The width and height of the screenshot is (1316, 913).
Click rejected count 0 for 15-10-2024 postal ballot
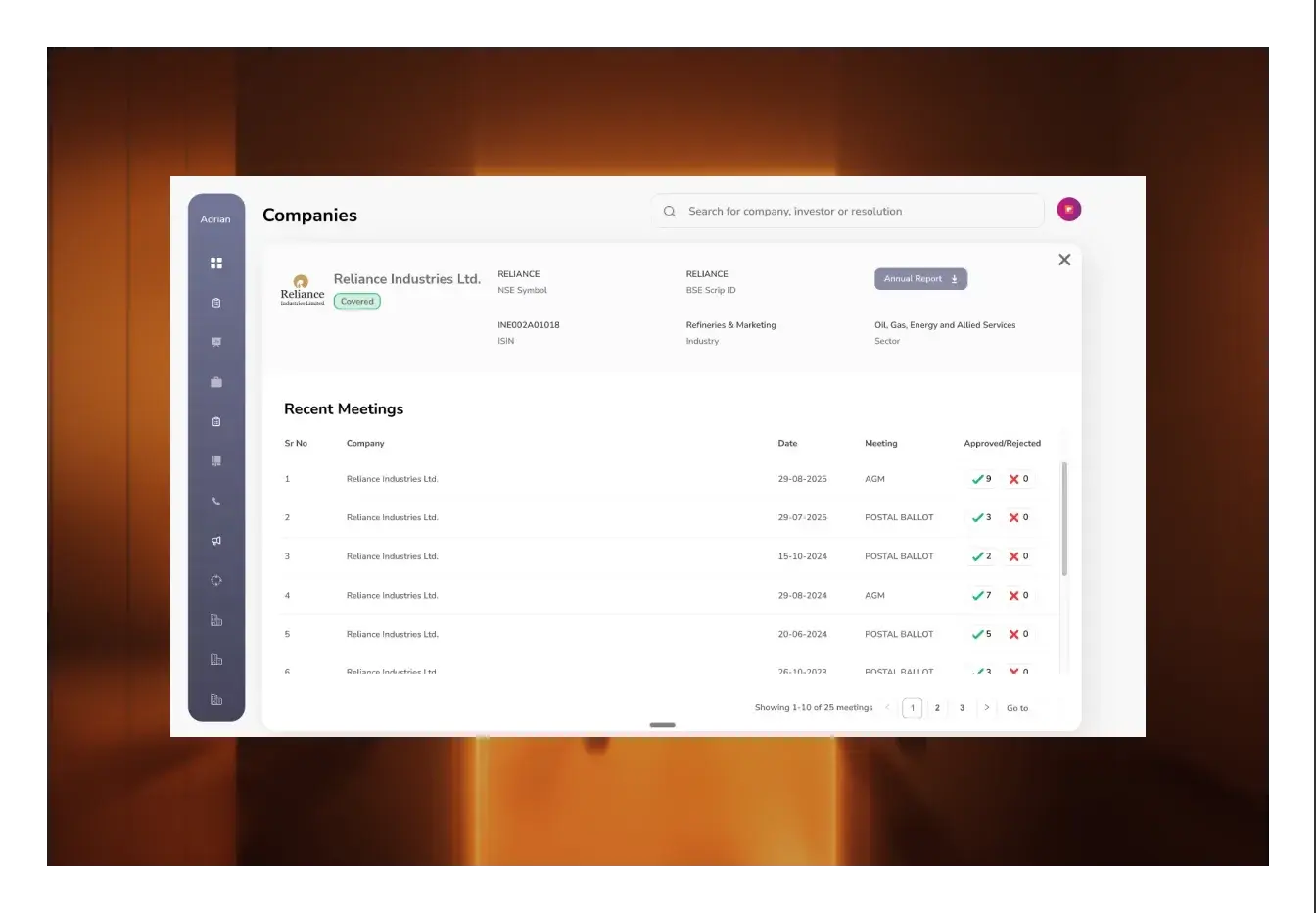pos(1018,556)
